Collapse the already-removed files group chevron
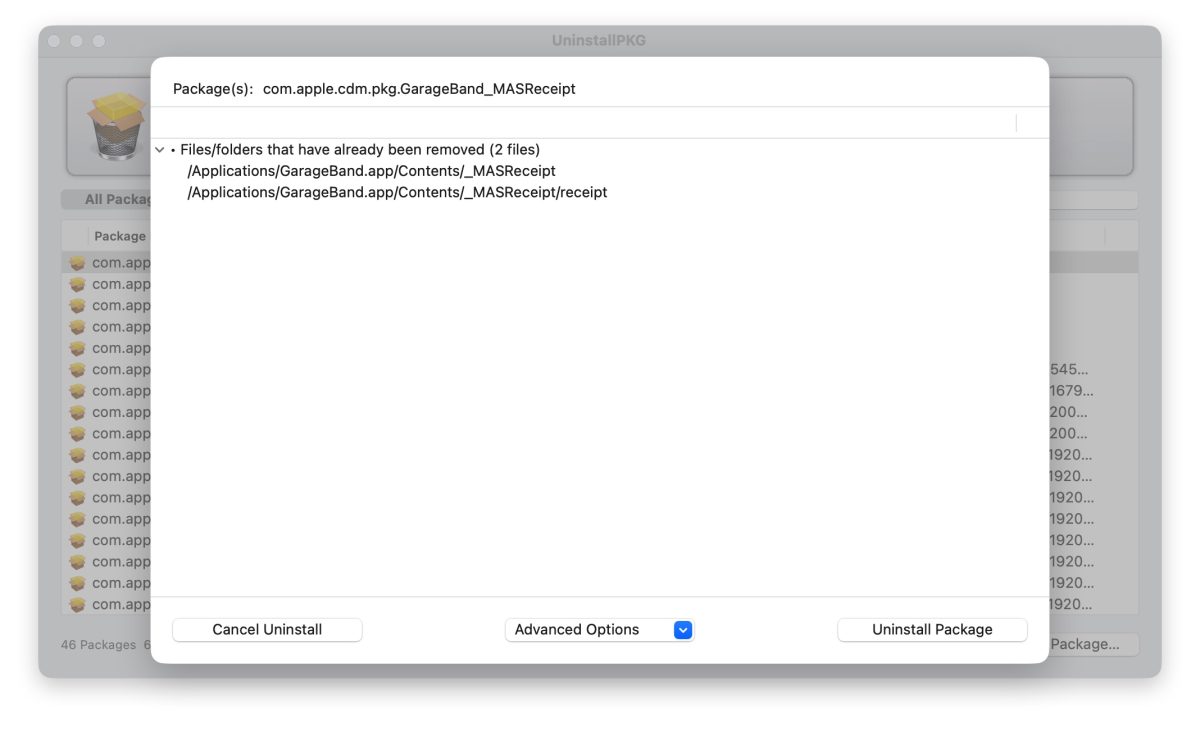The image size is (1200, 748). click(x=160, y=150)
